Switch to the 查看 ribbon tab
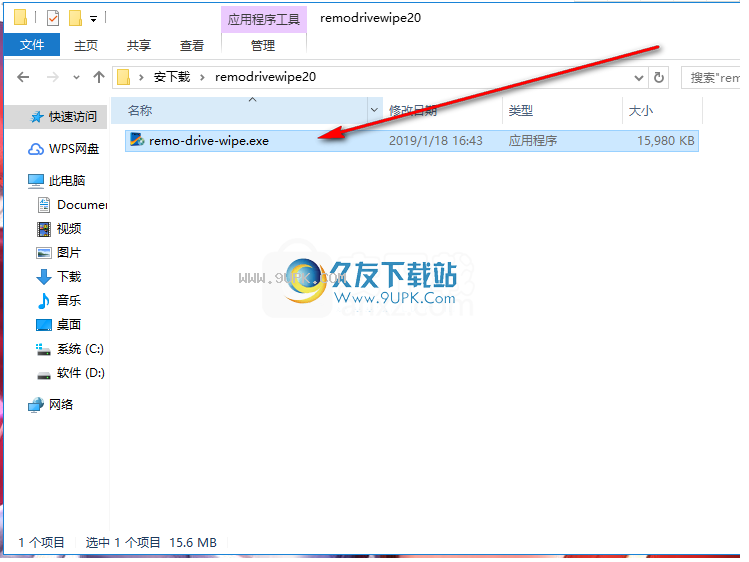 192,45
